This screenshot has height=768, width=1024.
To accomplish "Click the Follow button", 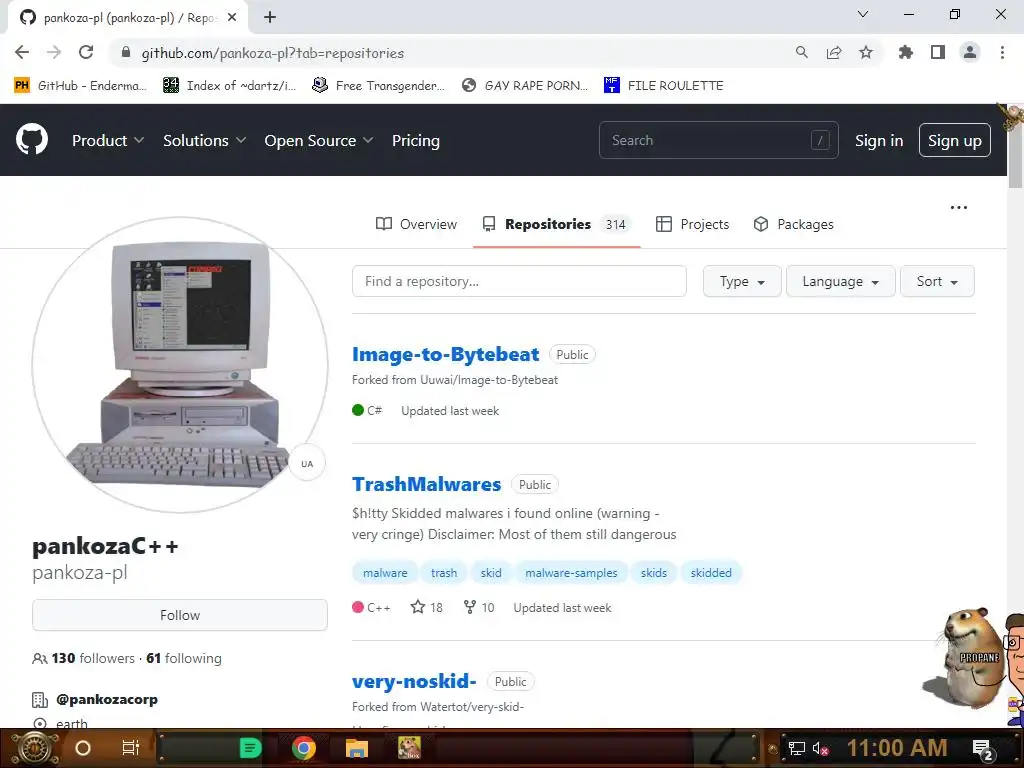I will (180, 615).
